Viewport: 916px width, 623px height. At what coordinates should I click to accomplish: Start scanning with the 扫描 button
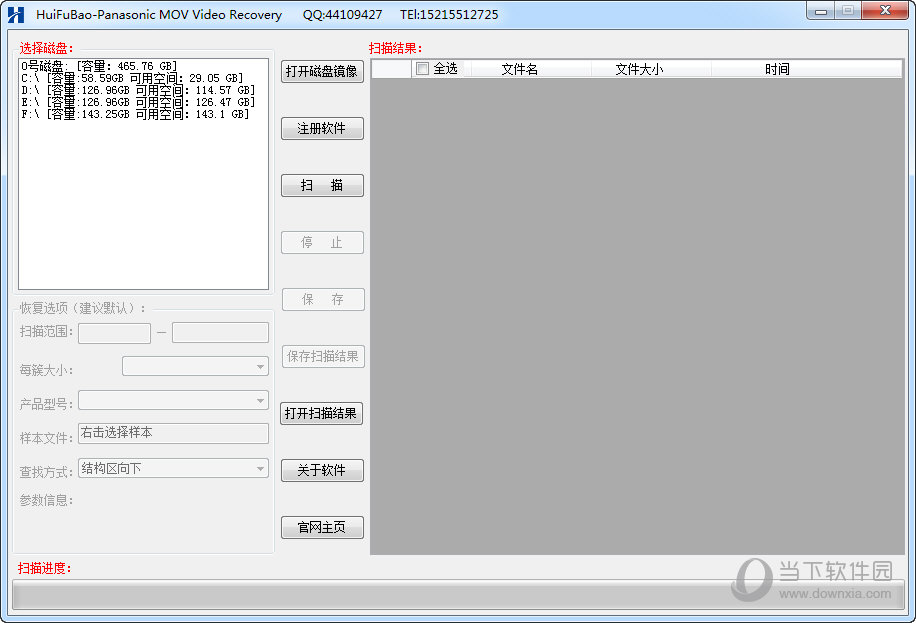pos(322,185)
